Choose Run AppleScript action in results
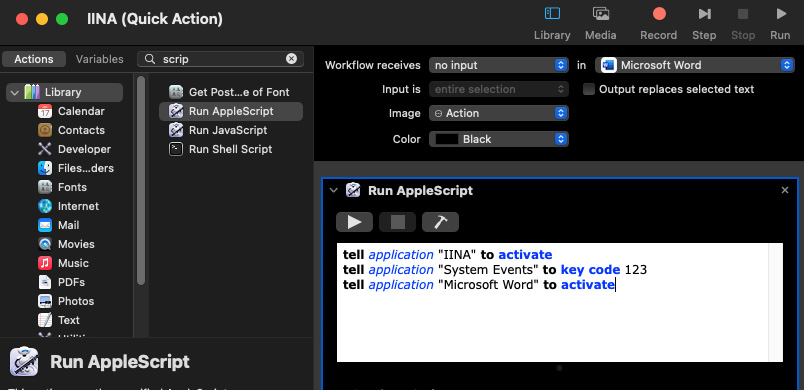The width and height of the screenshot is (804, 390). coord(231,111)
